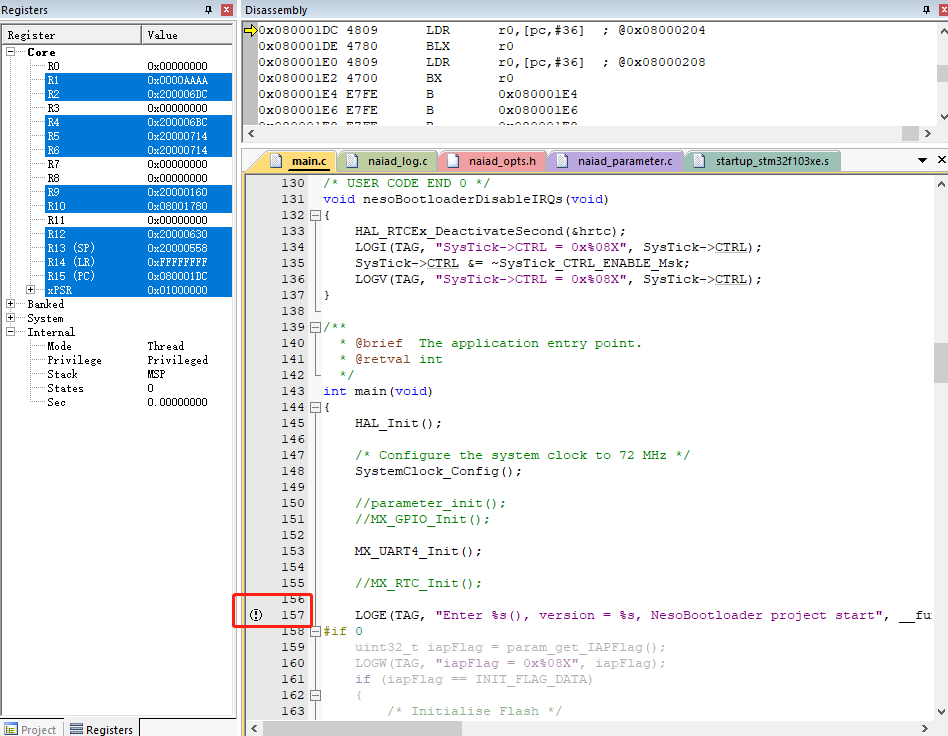
Task: Click the warning marker on line 157
Action: click(256, 615)
